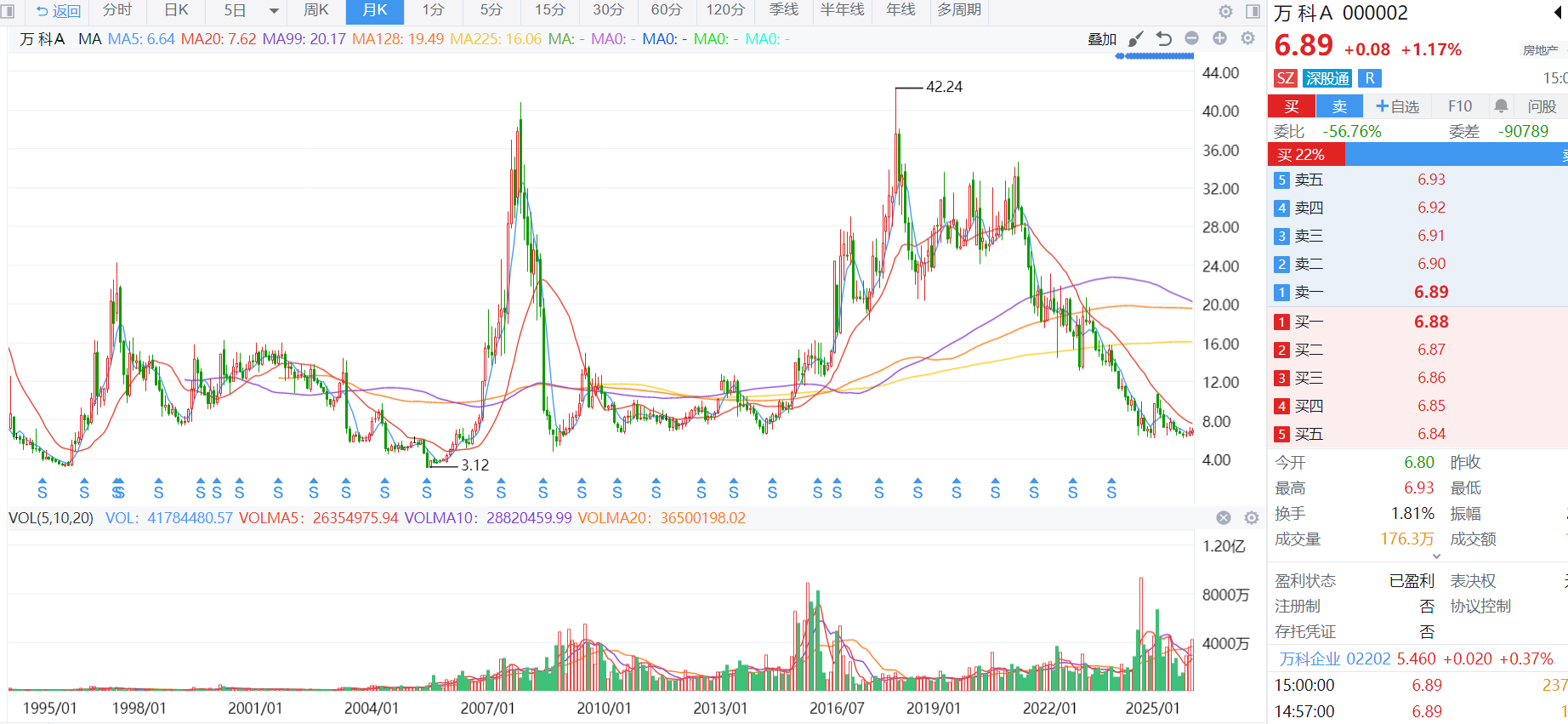Toggle the right side panel icon
1568x724 pixels.
(x=1253, y=11)
